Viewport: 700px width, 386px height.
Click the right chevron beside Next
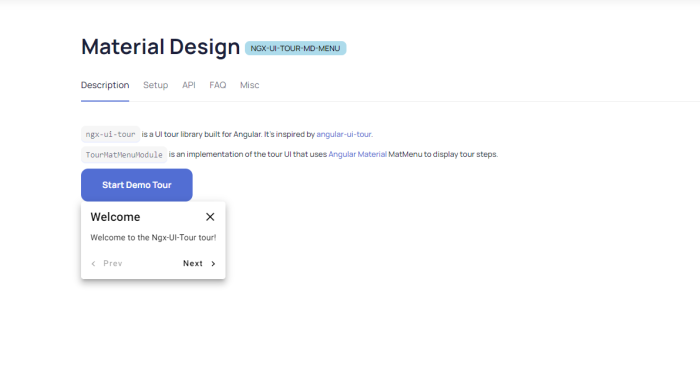(x=213, y=264)
